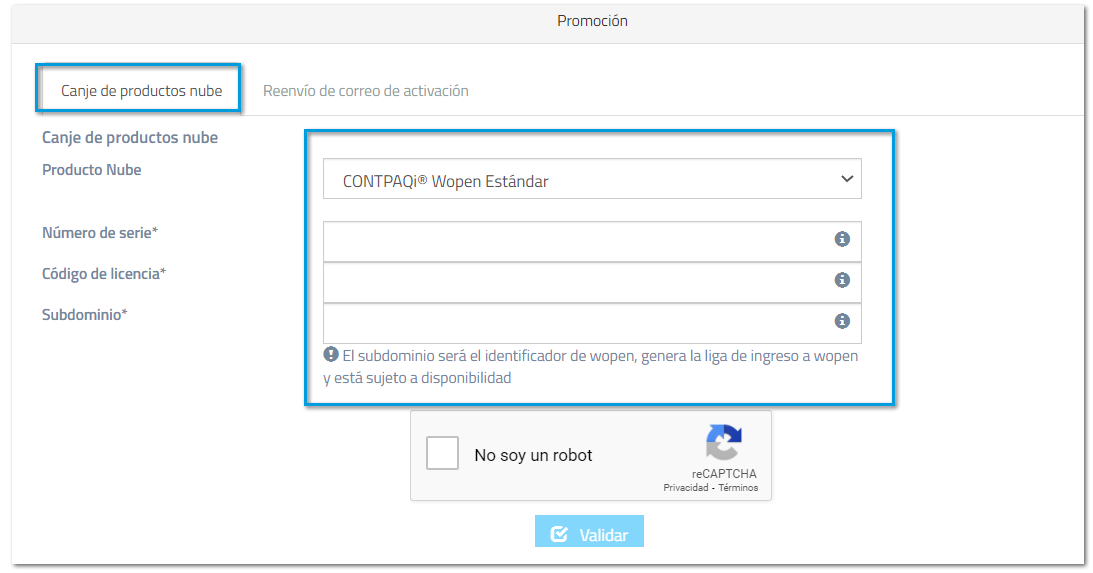Open the reCAPTCHA Privacidad link
1093x573 pixels.
(x=685, y=488)
